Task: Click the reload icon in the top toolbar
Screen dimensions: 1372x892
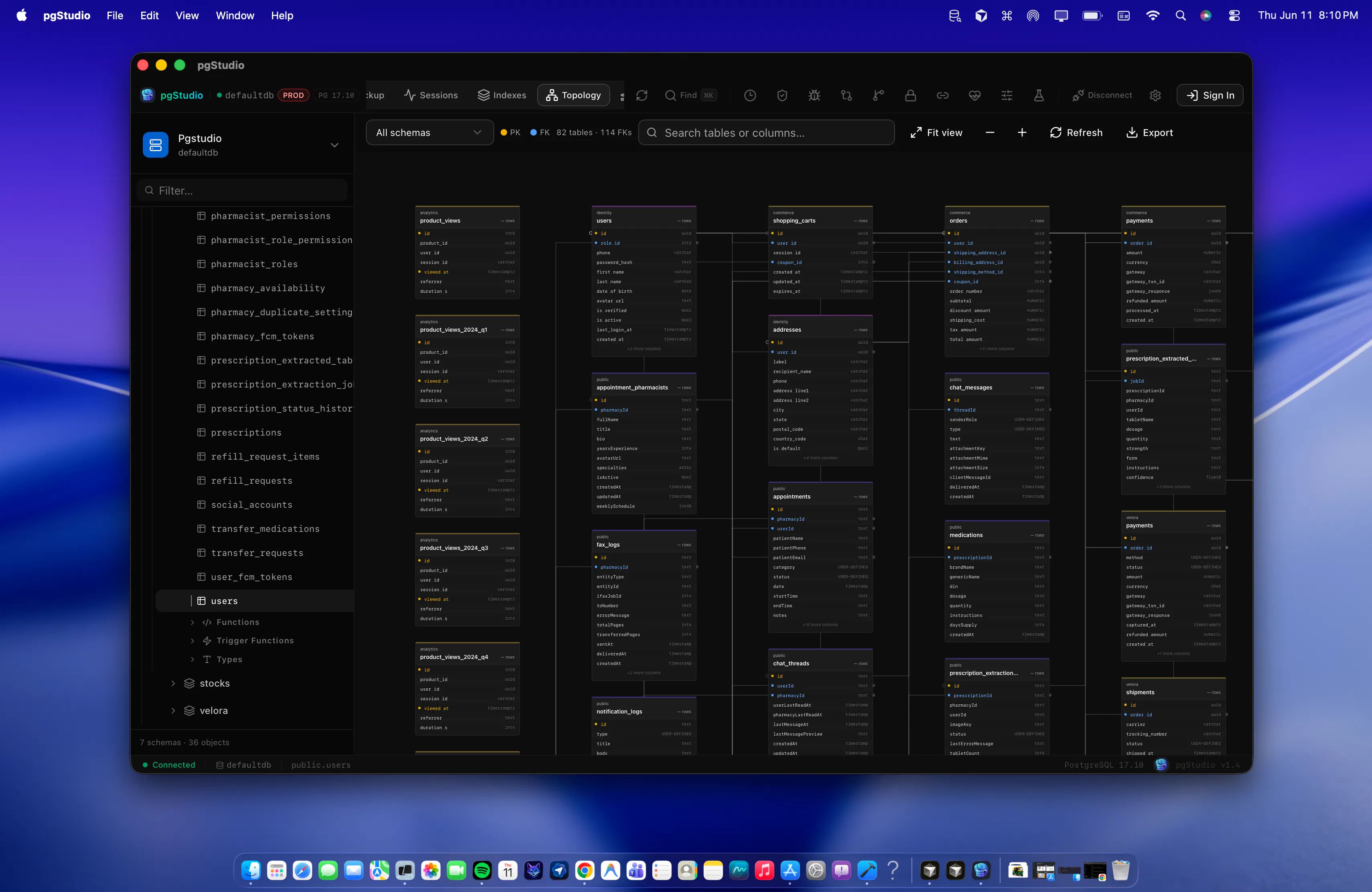Action: tap(641, 95)
